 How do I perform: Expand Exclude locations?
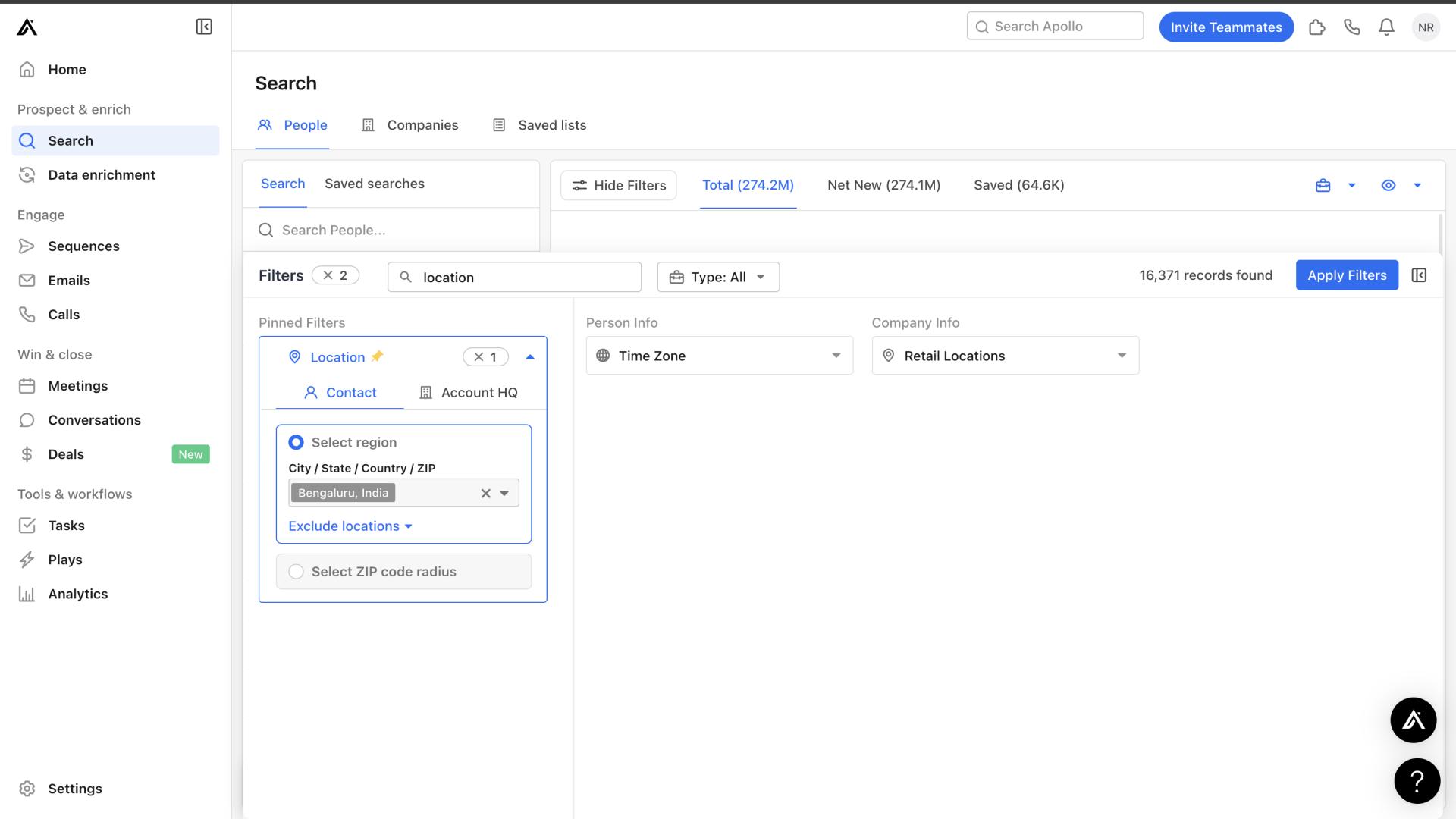[x=350, y=526]
